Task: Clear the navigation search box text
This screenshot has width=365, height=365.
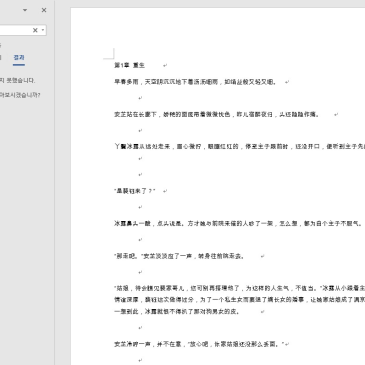Action: pyautogui.click(x=35, y=30)
